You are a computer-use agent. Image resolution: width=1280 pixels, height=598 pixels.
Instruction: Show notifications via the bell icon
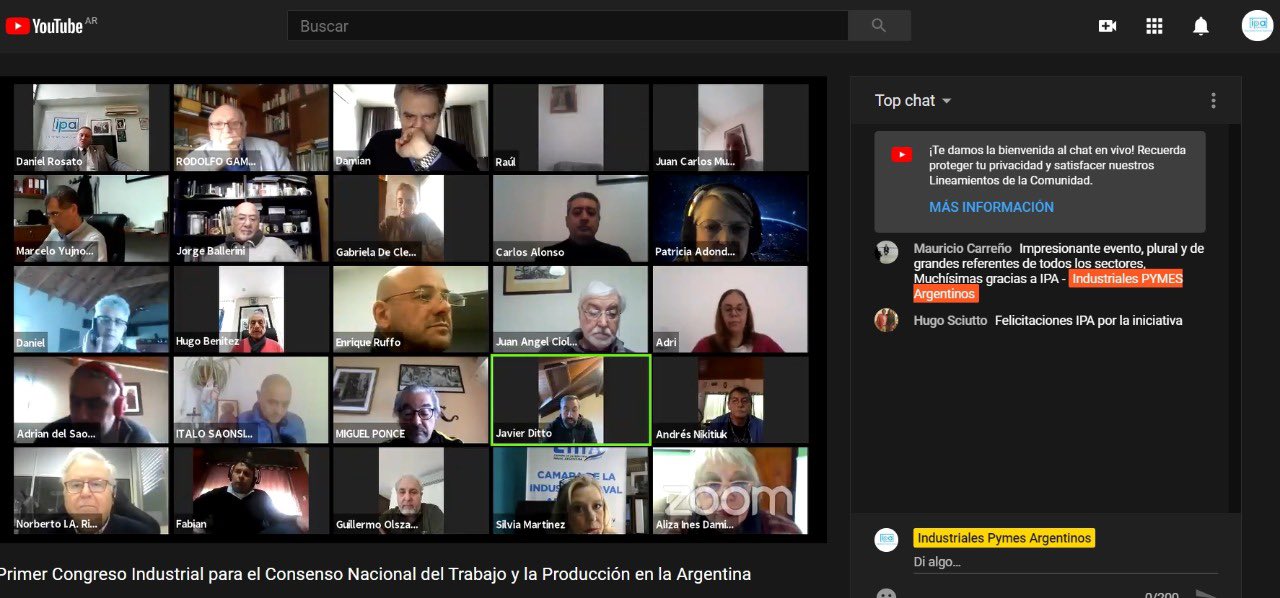coord(1201,26)
